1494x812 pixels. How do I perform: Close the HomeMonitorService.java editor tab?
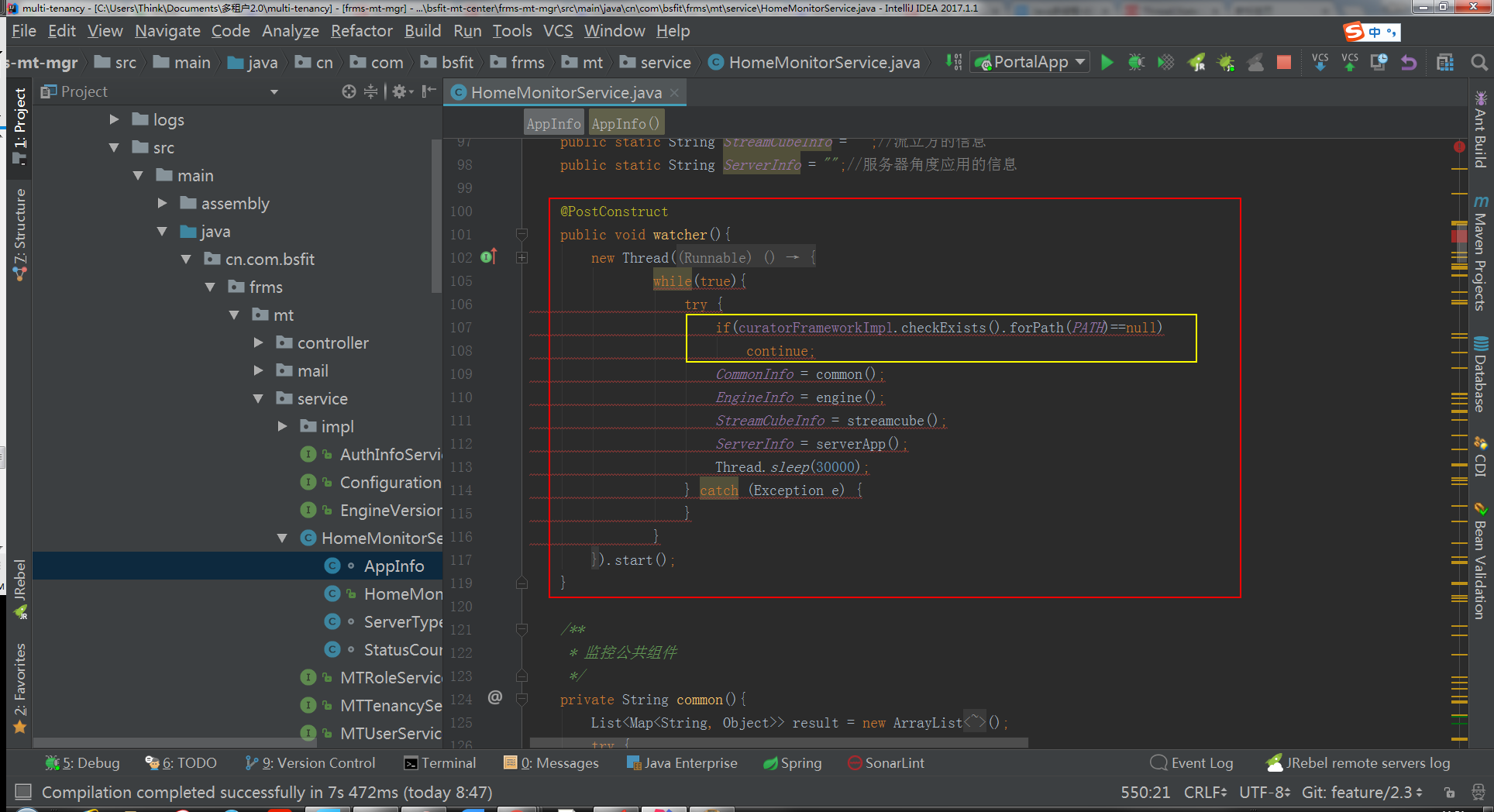pos(674,93)
